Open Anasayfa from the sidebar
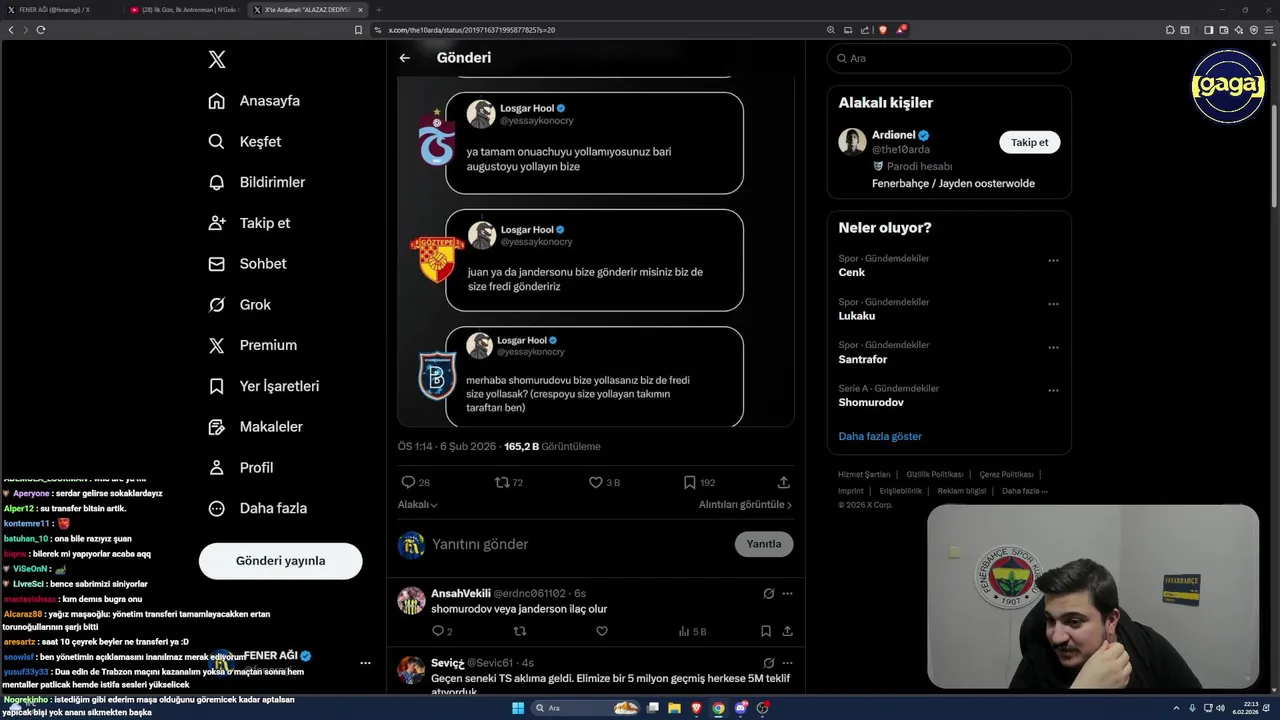Screen dimensions: 1280x720 pos(254,101)
